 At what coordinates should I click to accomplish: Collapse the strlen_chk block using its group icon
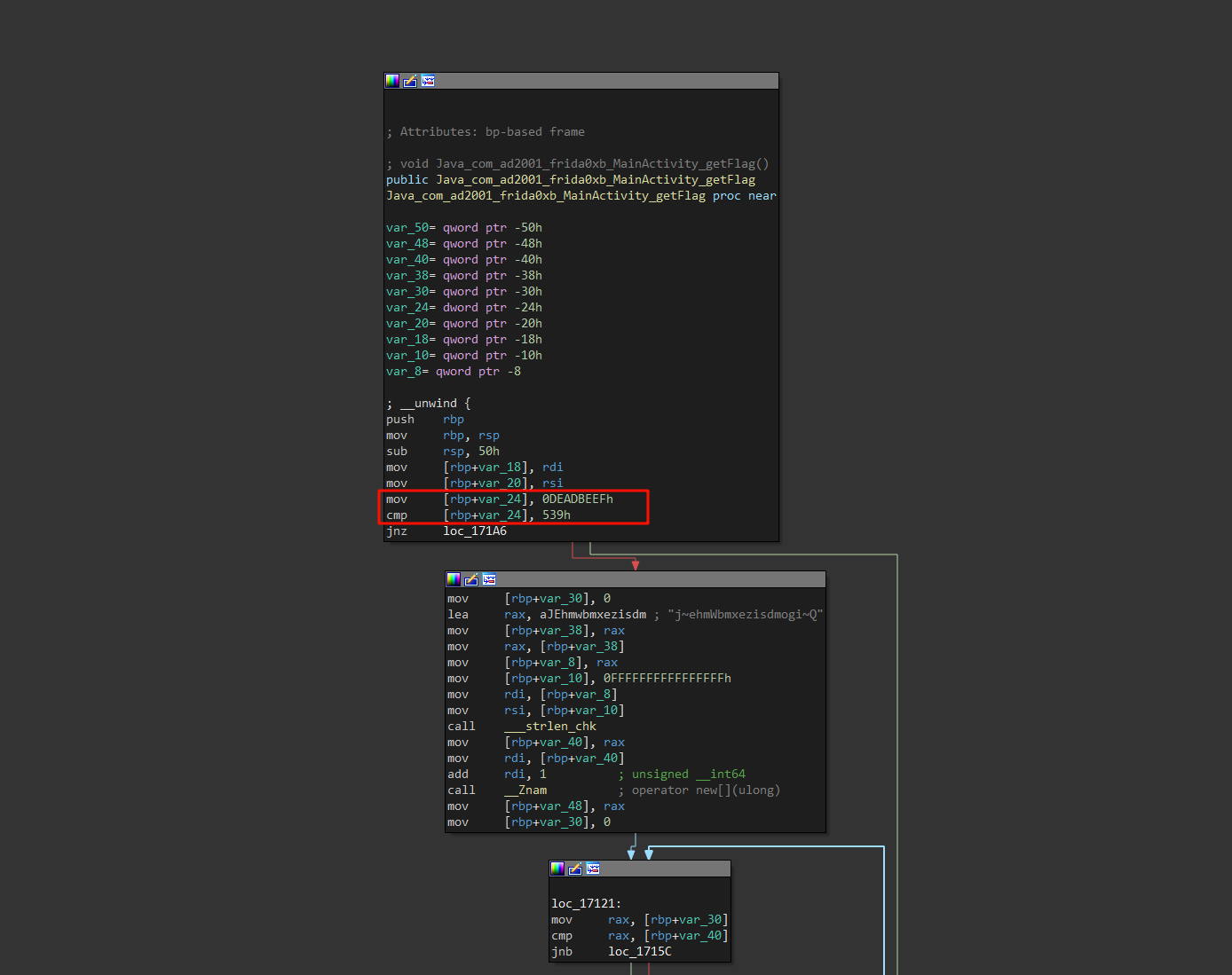[489, 579]
